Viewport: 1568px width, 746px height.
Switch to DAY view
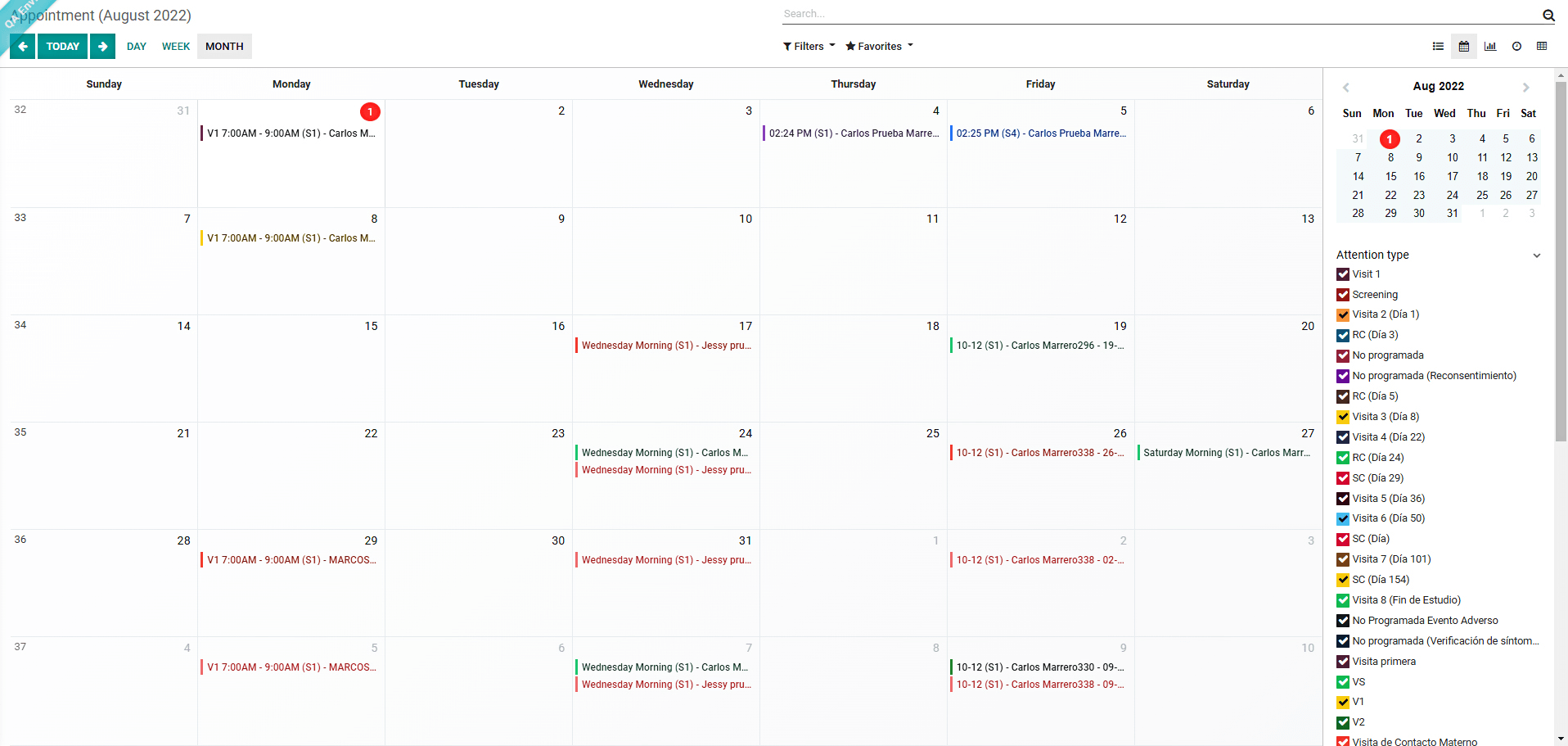point(137,46)
